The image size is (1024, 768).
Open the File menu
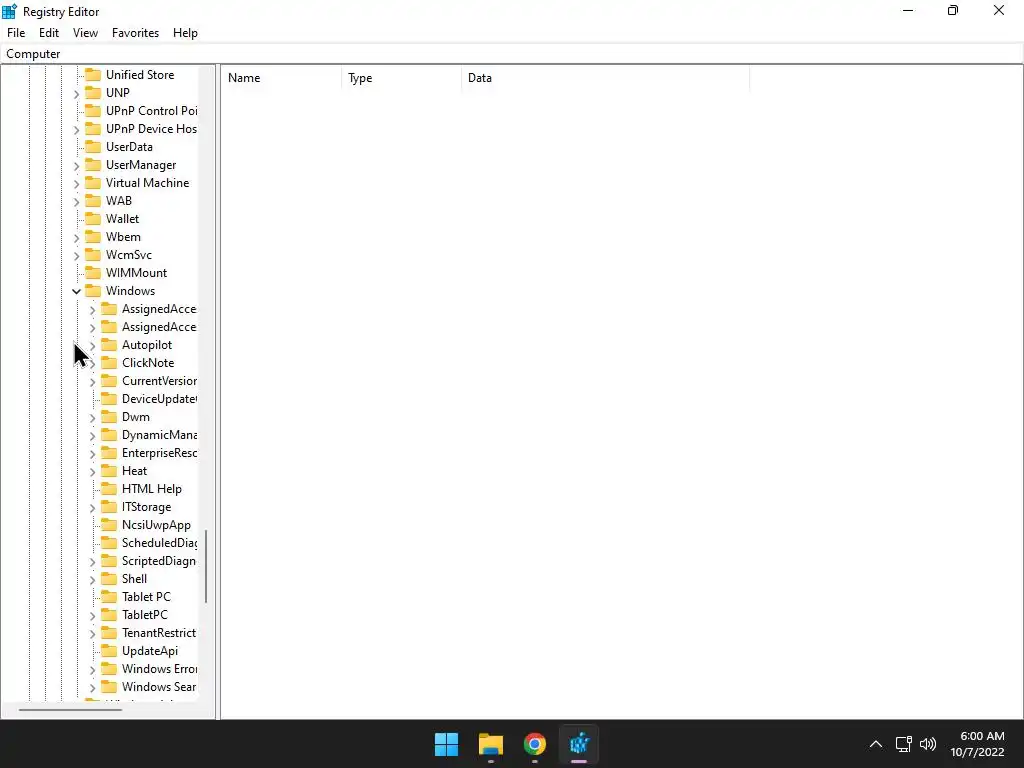point(16,33)
